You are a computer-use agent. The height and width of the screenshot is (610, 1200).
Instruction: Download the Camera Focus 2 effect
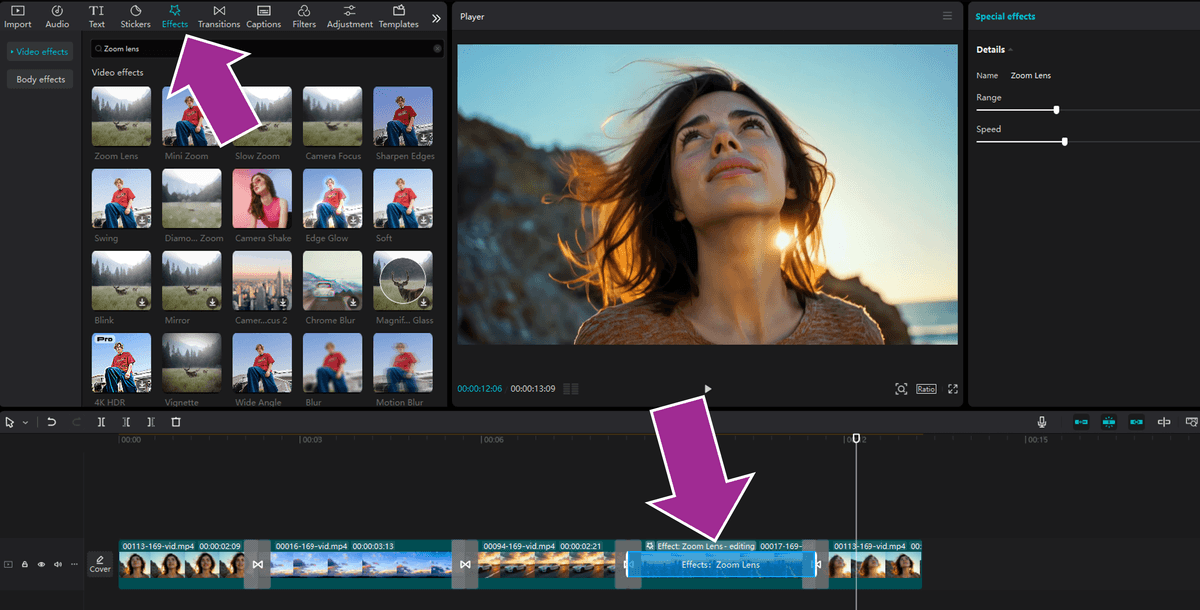coord(283,301)
